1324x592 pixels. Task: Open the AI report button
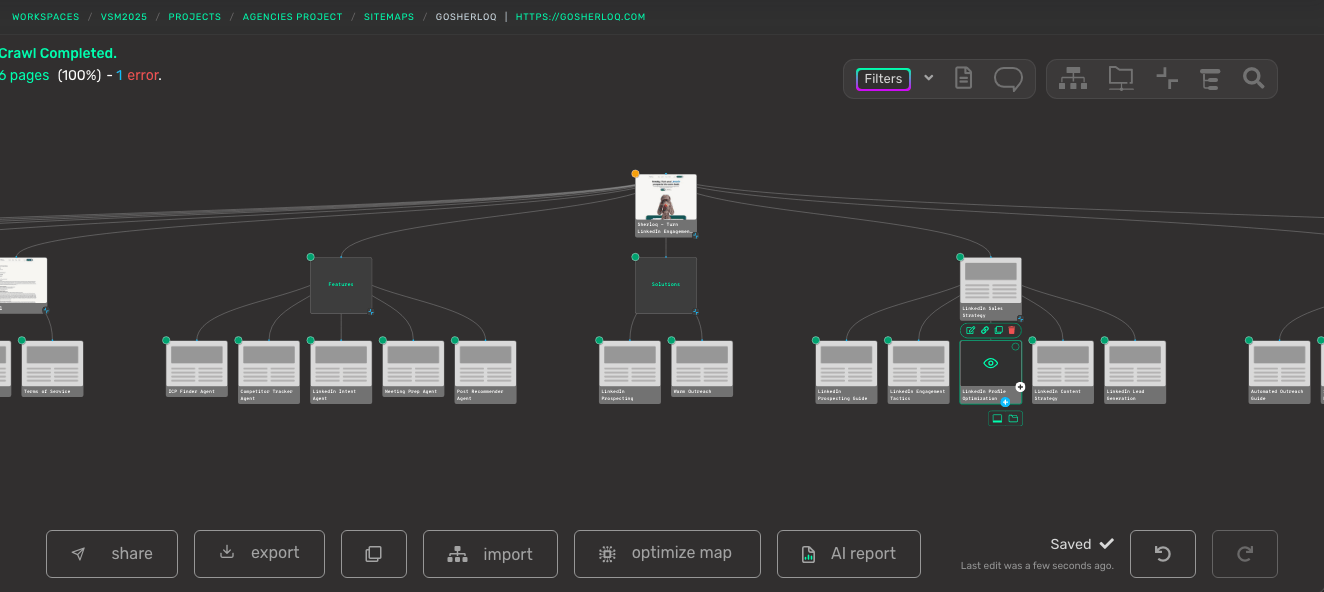[849, 554]
